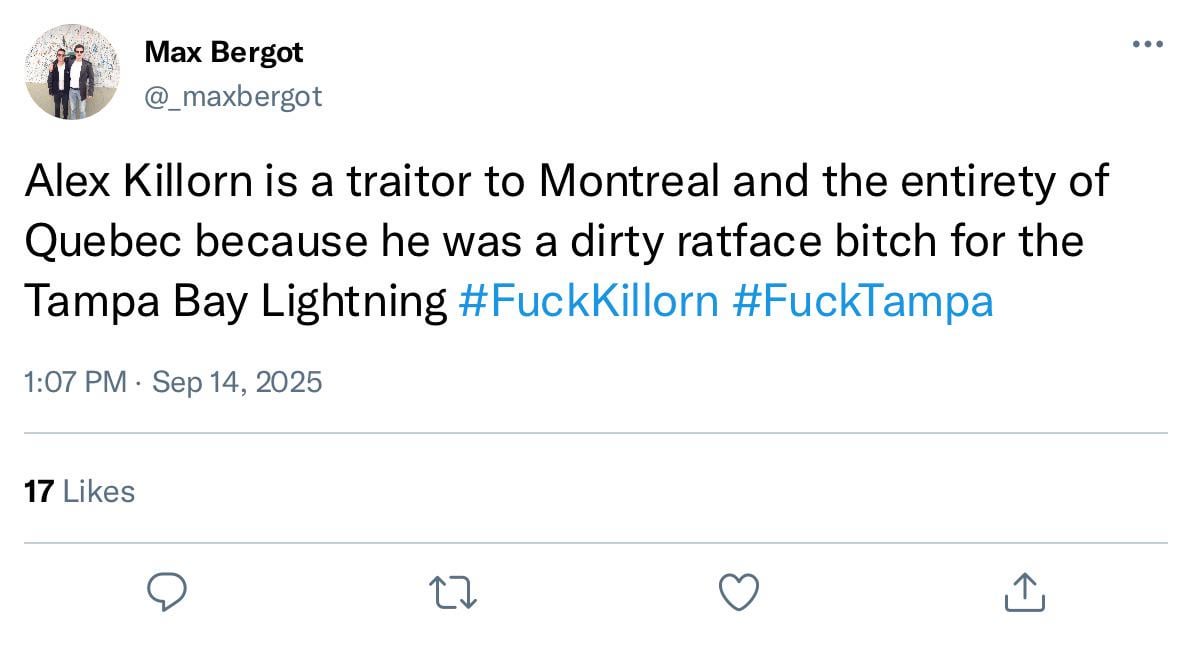Click the name Alex Killorn in tweet
The image size is (1192, 664).
tap(141, 182)
